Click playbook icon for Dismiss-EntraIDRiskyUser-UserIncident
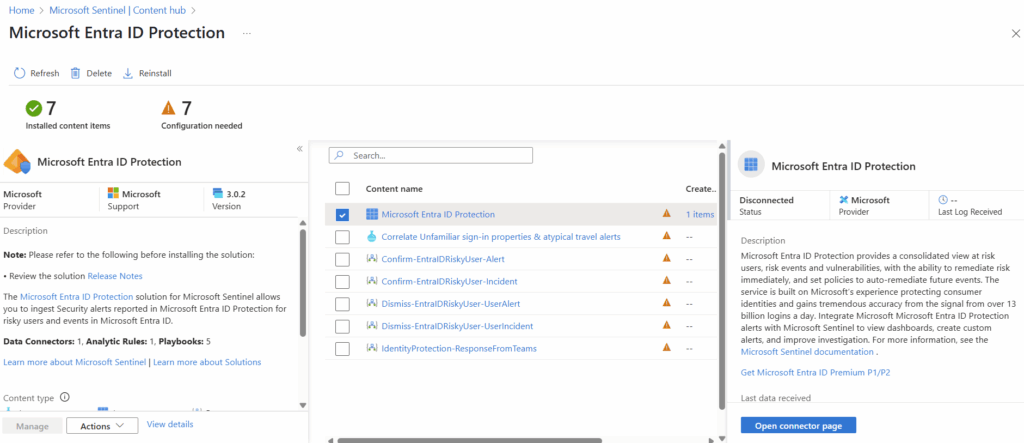The height and width of the screenshot is (443, 1024). pos(372,325)
